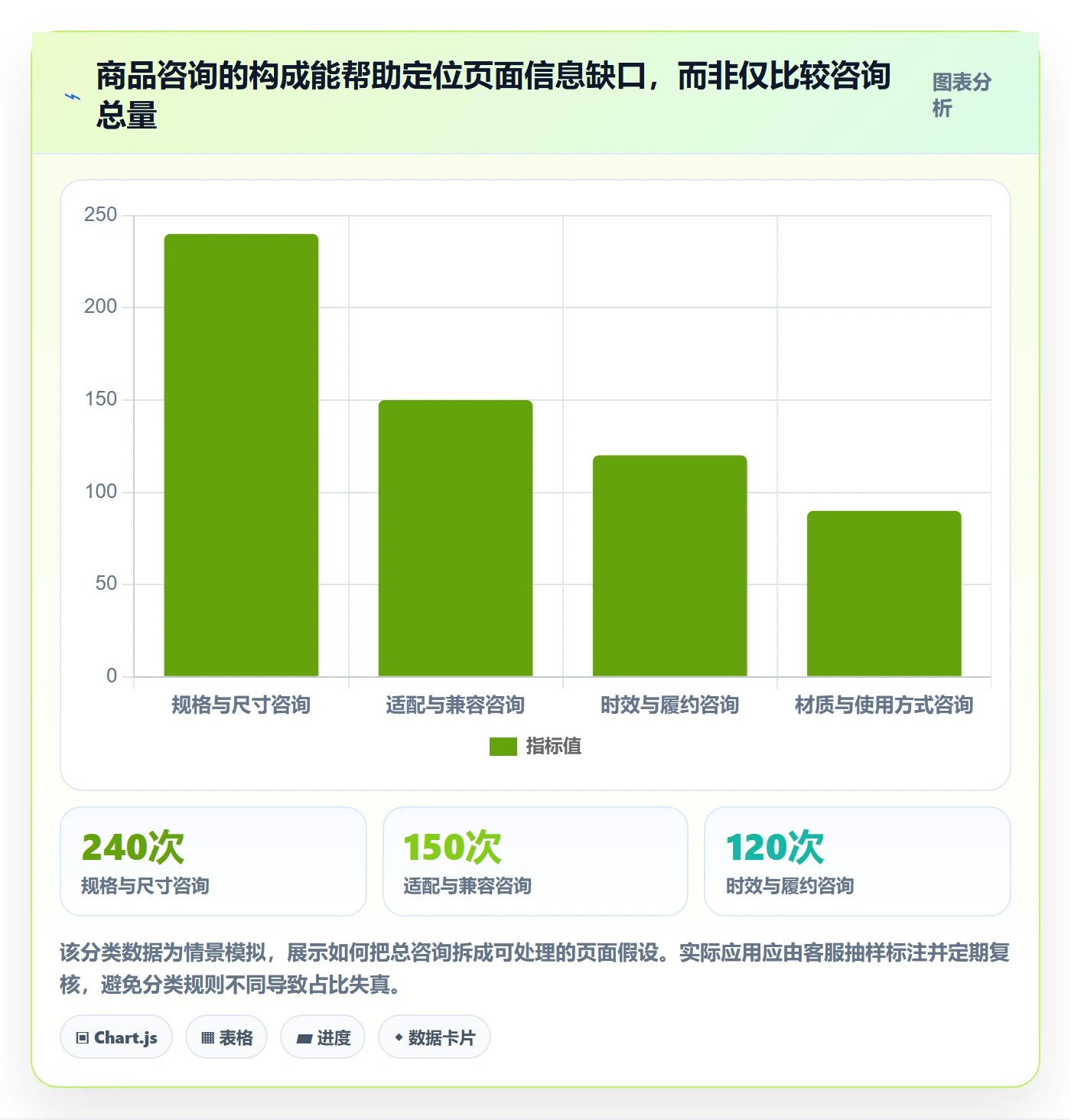Click the diamond icon in the 数据卡片 chip
The image size is (1071, 1120).
pyautogui.click(x=398, y=1037)
